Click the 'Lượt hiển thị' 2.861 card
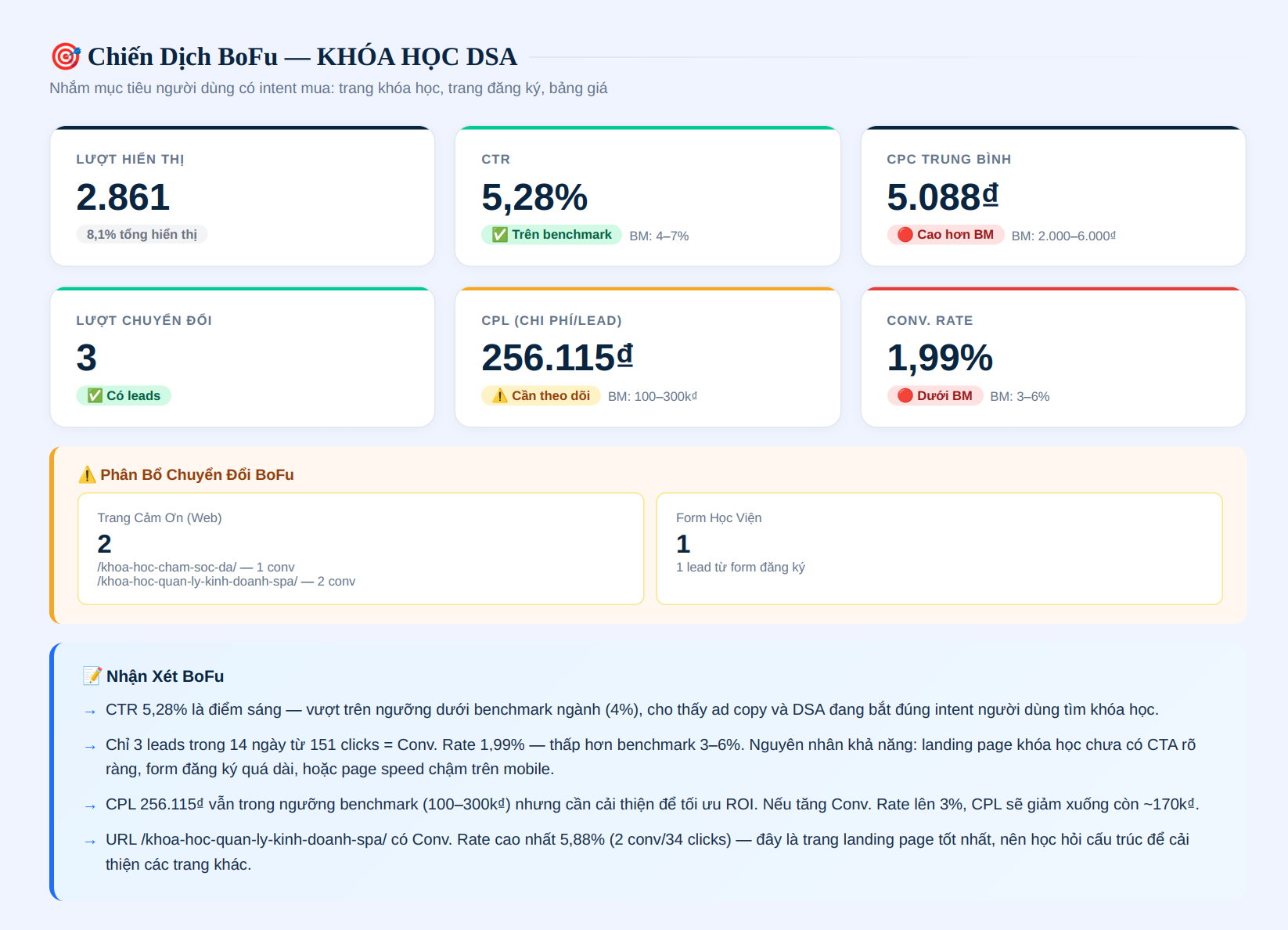 click(243, 196)
